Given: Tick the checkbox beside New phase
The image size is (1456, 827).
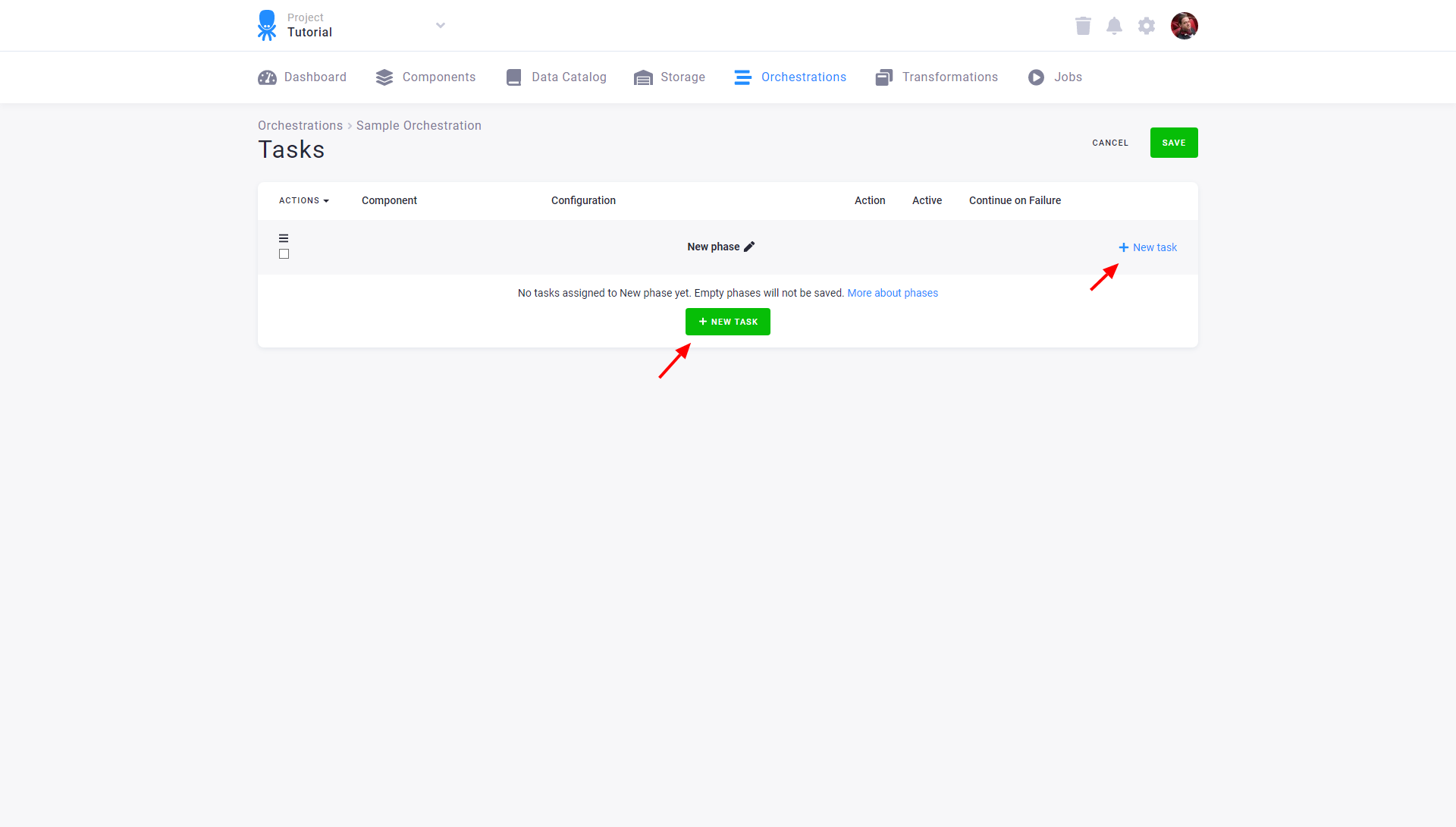Looking at the screenshot, I should point(284,253).
